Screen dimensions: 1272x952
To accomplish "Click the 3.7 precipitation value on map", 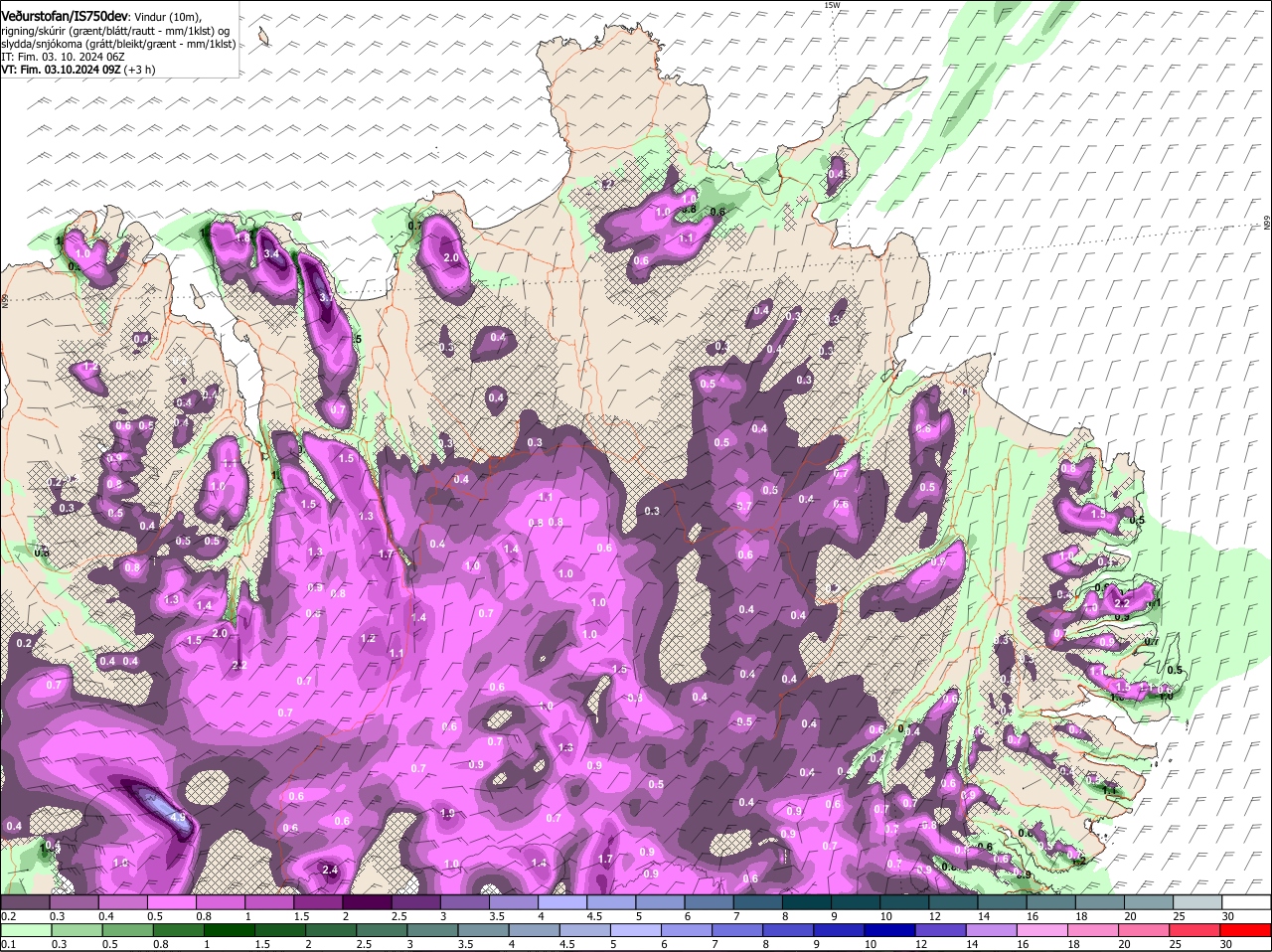I will pyautogui.click(x=328, y=297).
